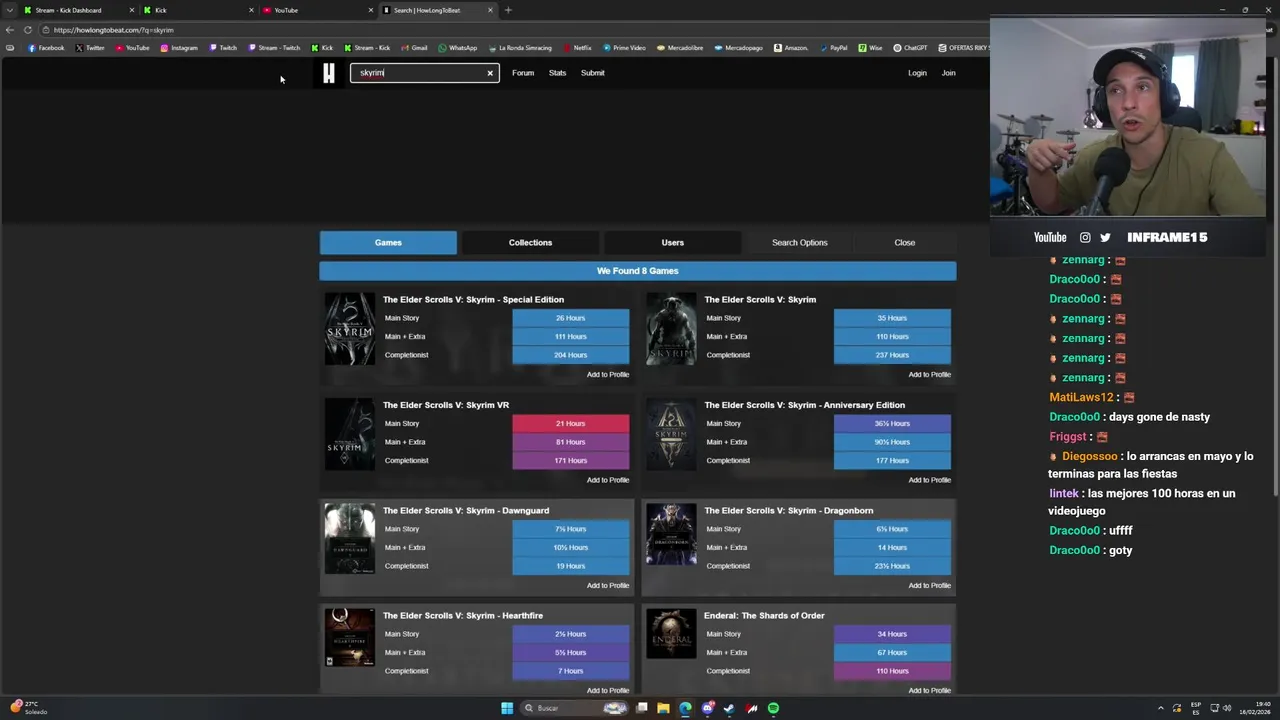The width and height of the screenshot is (1280, 720).
Task: Go back with the browser back arrow
Action: (x=9, y=30)
